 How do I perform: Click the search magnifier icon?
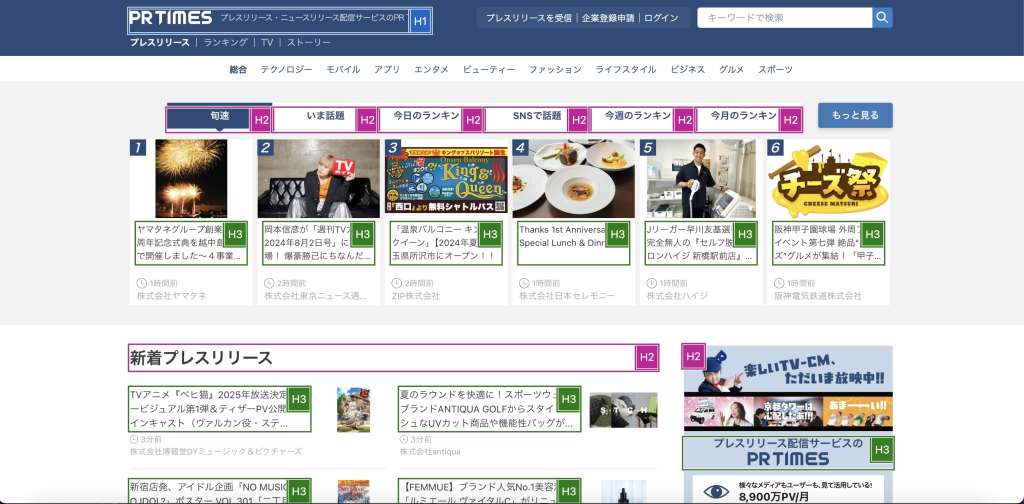(x=882, y=18)
